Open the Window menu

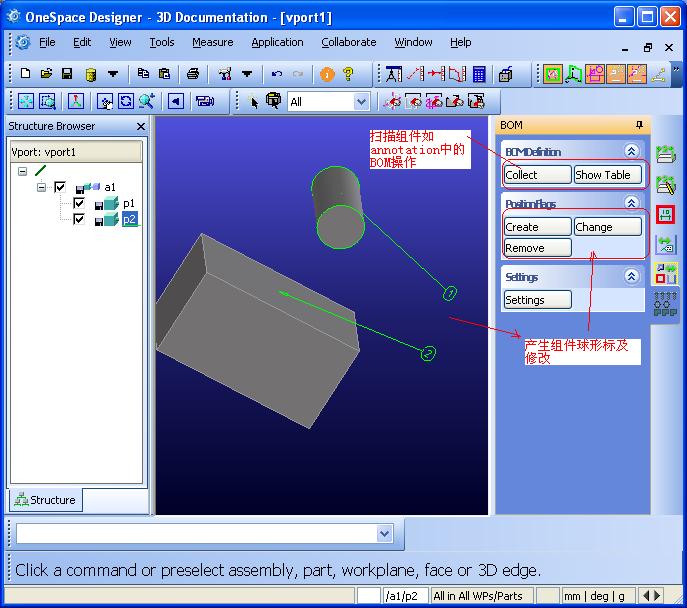click(413, 42)
